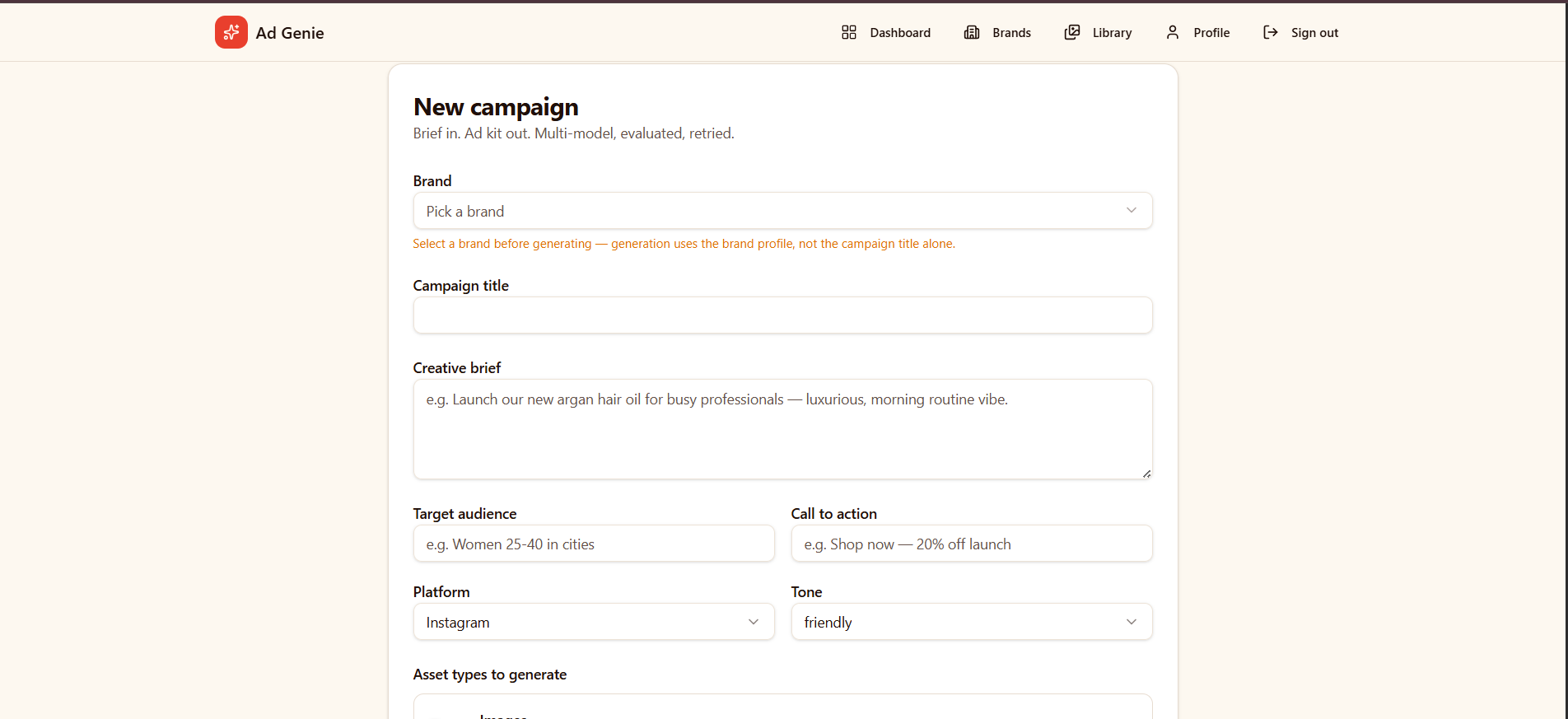This screenshot has height=719, width=1568.
Task: Click the Tone dropdown chevron
Action: [x=1132, y=622]
